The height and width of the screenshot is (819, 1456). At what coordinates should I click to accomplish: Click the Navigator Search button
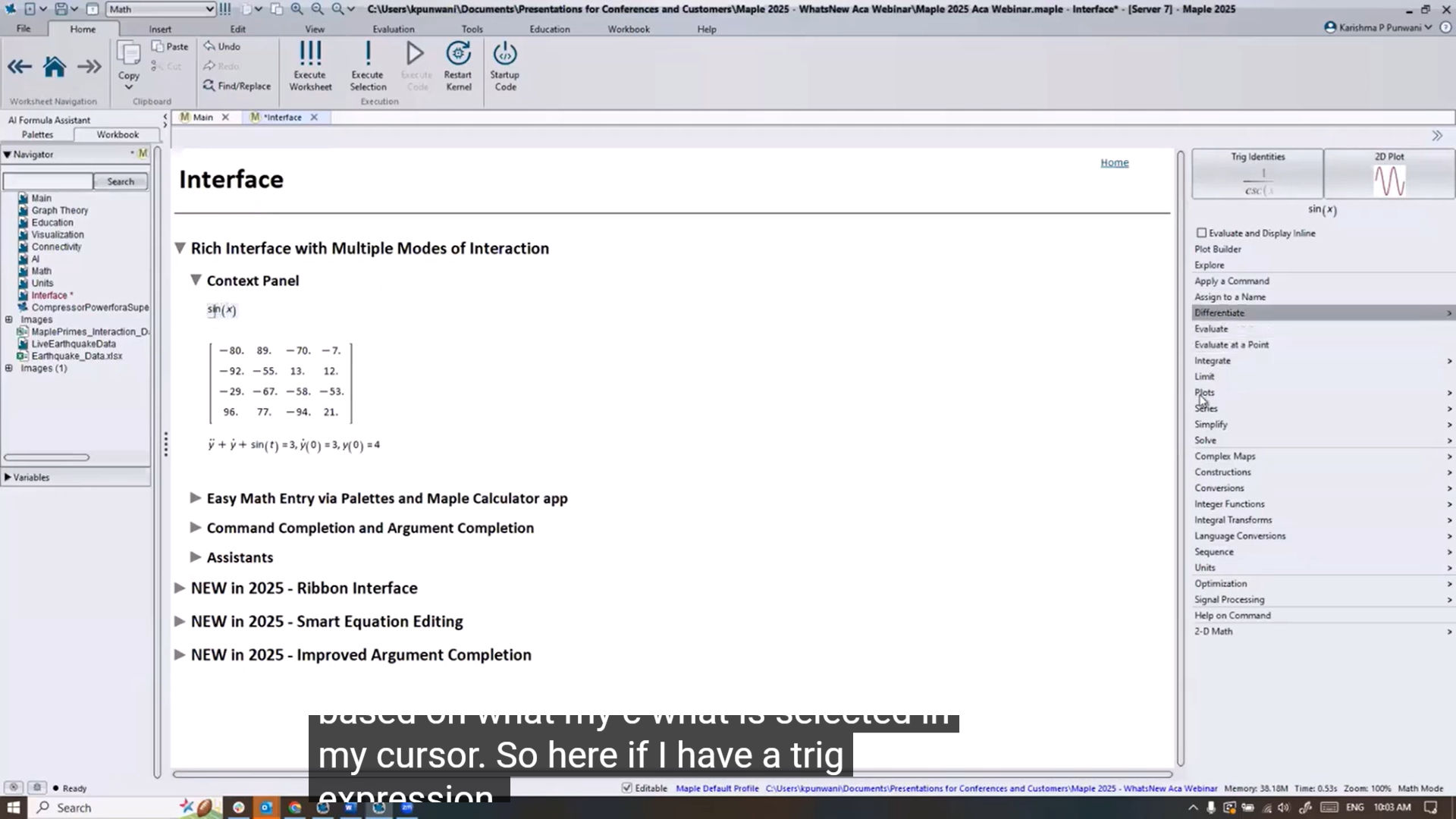pos(120,182)
